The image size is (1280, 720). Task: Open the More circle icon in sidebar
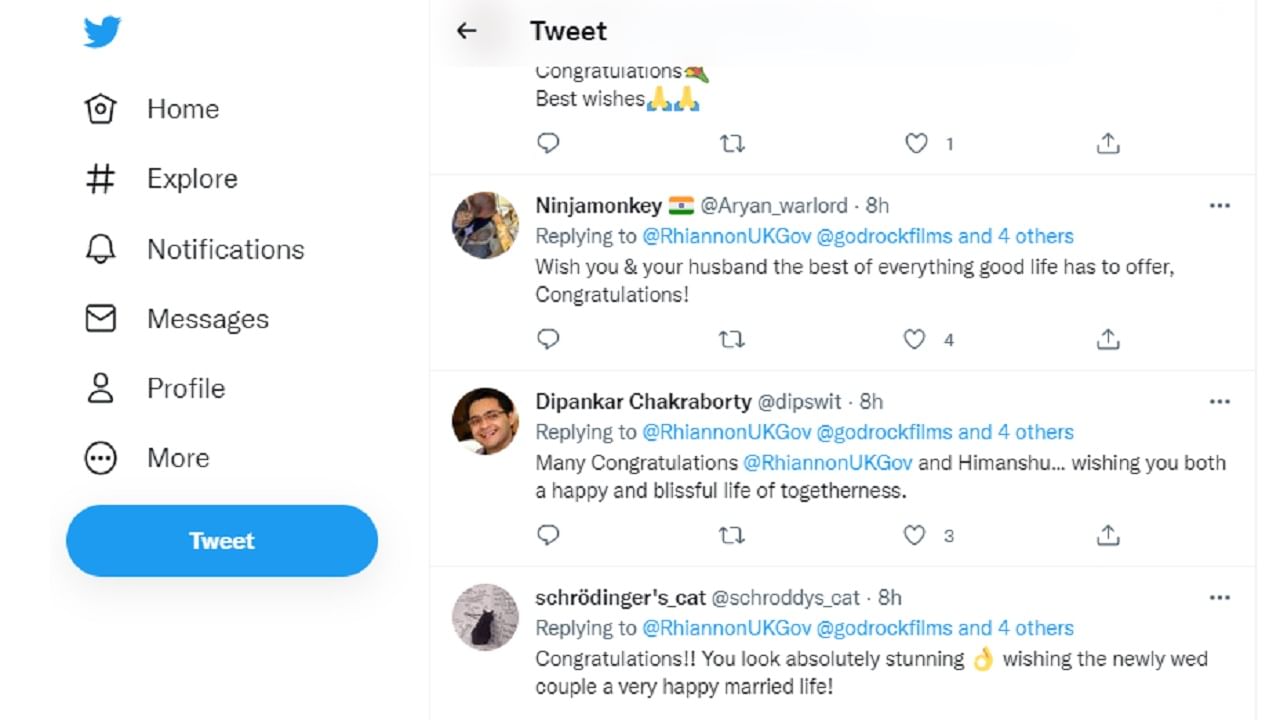pos(100,458)
